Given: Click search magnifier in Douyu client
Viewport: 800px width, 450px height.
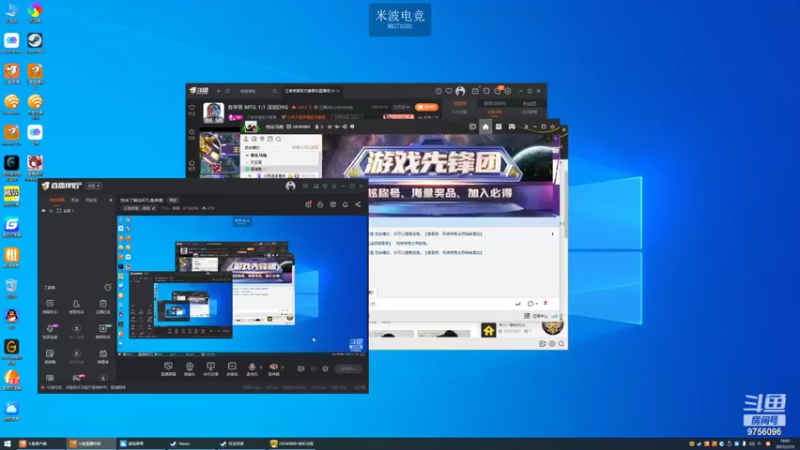Looking at the screenshot, I should coord(274,91).
